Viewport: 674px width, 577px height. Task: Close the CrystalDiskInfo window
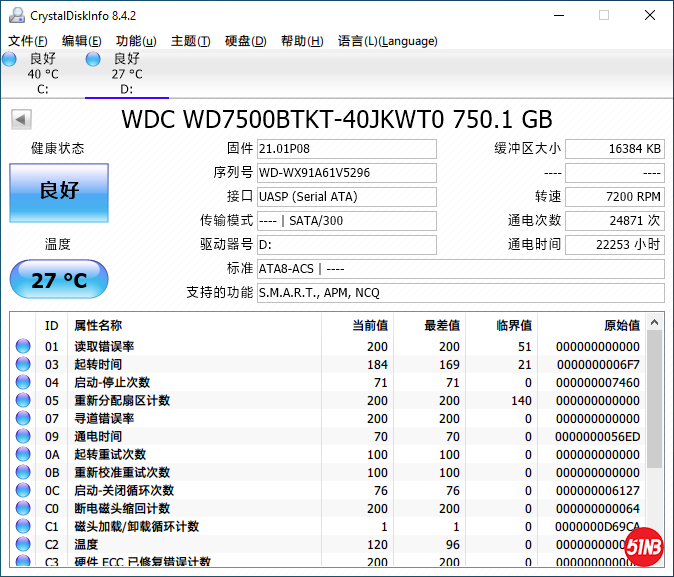[x=650, y=15]
